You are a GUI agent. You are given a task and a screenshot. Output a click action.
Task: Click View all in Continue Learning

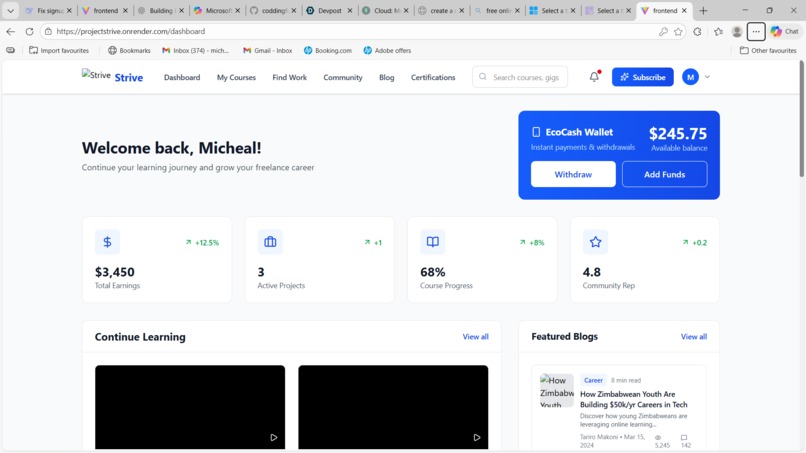click(475, 337)
